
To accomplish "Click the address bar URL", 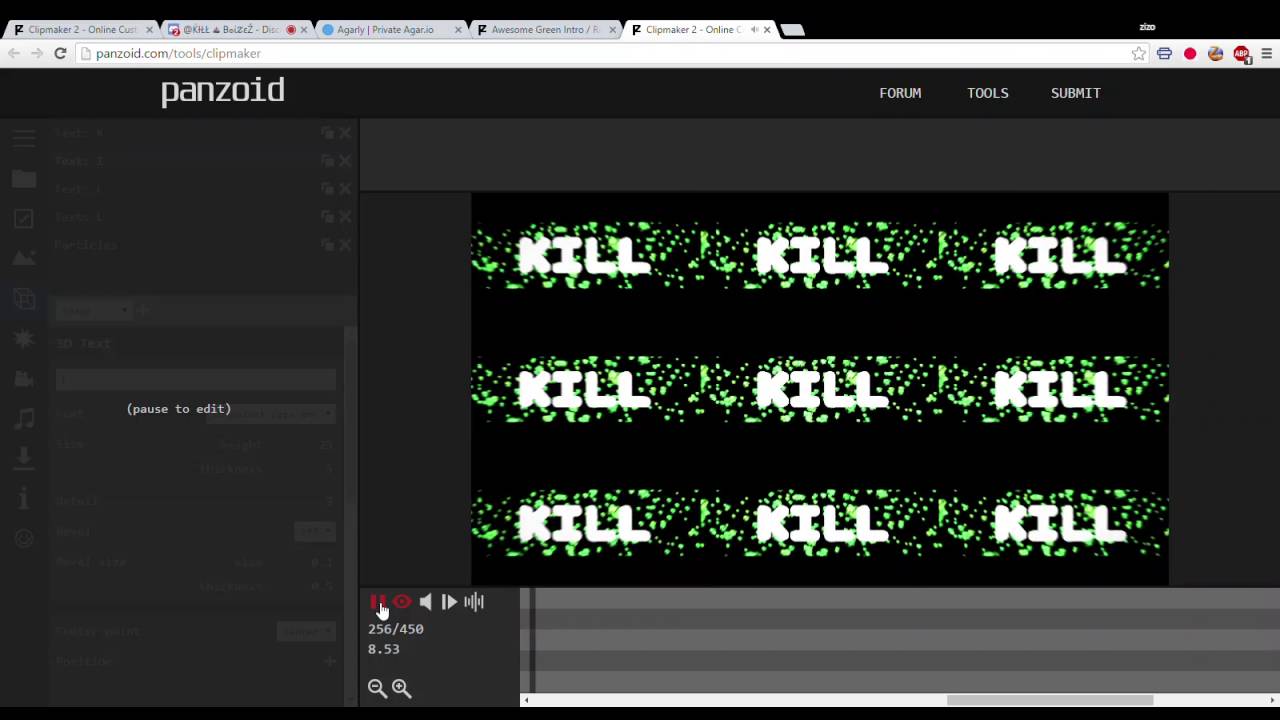I will [x=178, y=54].
